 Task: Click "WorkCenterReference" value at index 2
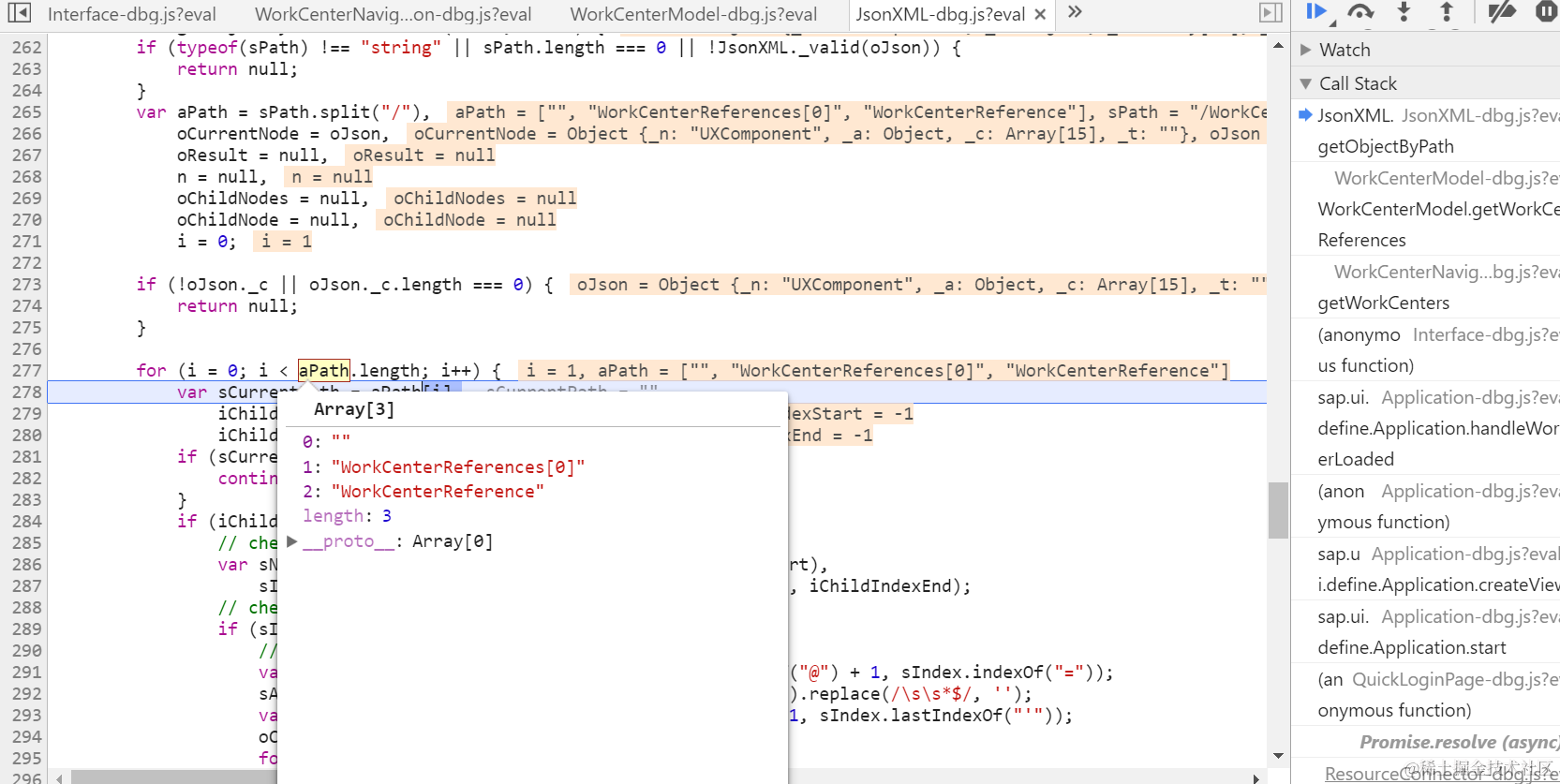point(438,492)
